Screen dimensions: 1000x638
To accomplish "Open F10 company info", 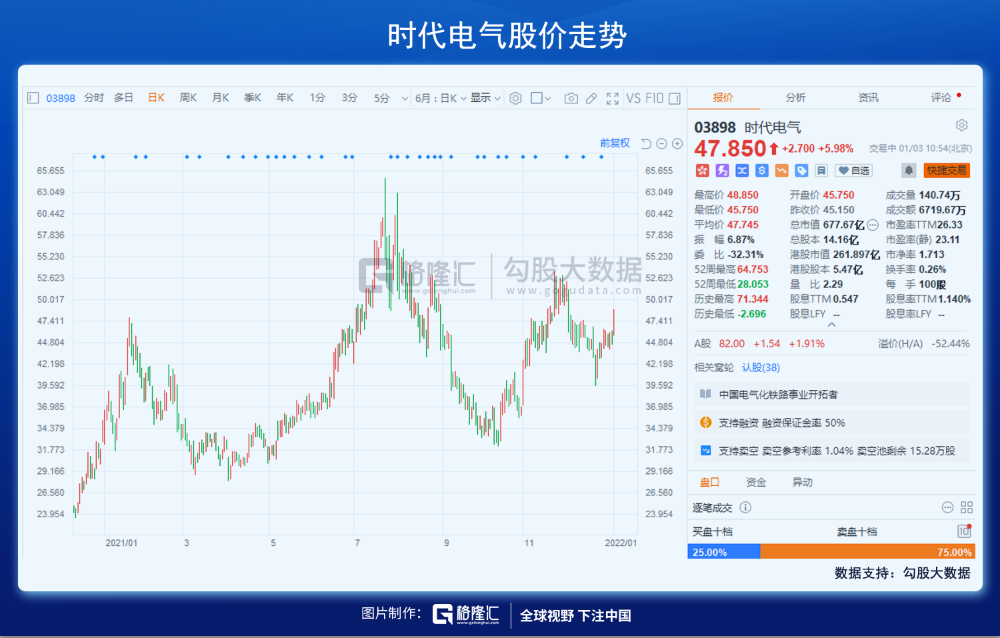I will tap(654, 98).
